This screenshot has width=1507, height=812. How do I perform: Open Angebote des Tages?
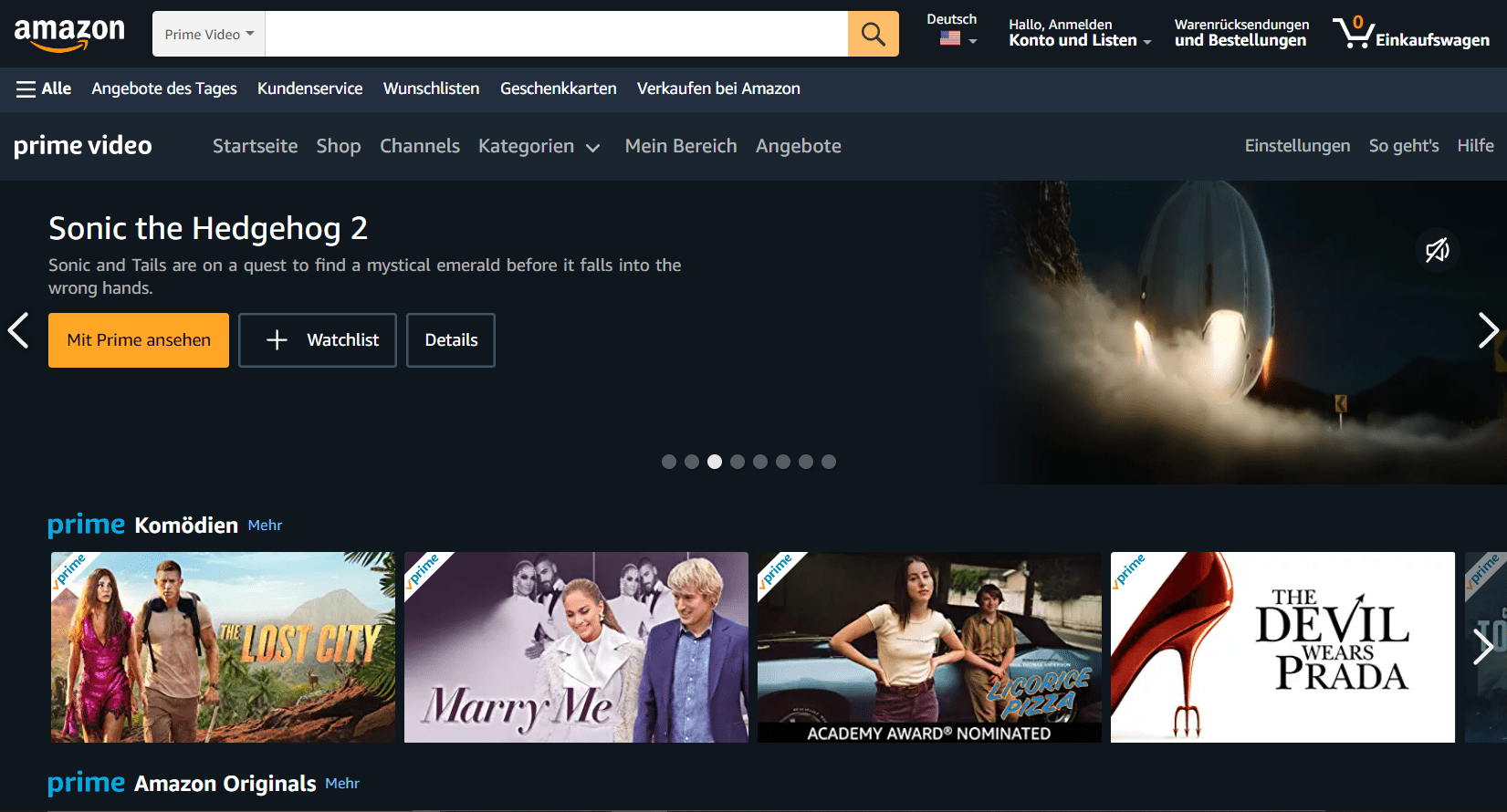coord(164,88)
